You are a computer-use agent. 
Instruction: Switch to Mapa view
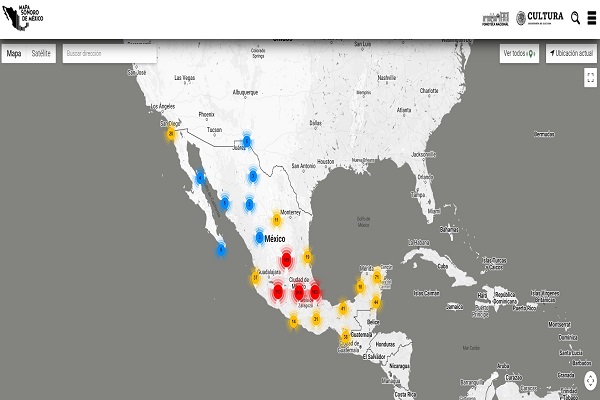tap(14, 53)
